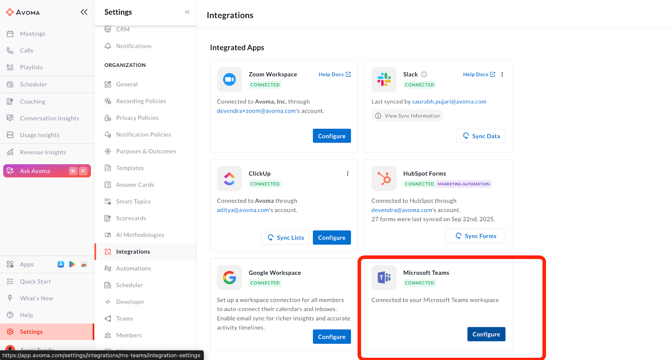This screenshot has height=360, width=670.
Task: Open ClickUp card three-dot menu
Action: point(347,173)
